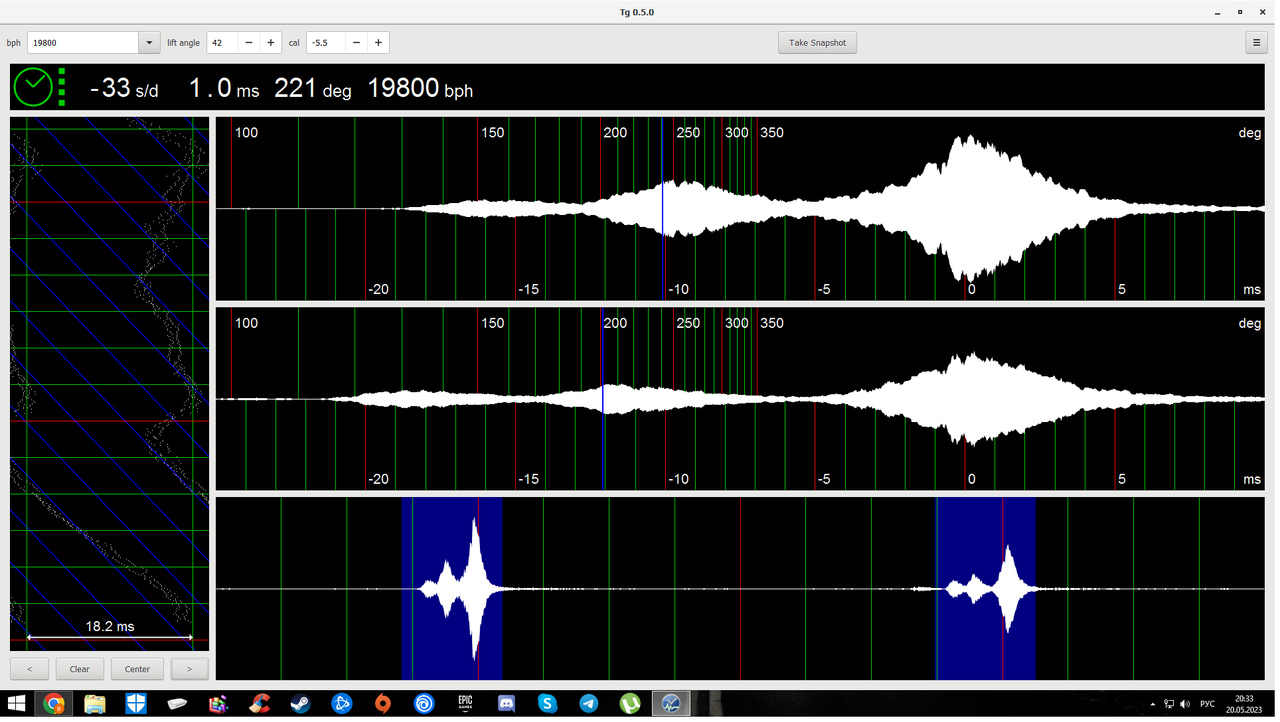Increase the lift angle with plus
The height and width of the screenshot is (722, 1280).
(270, 43)
